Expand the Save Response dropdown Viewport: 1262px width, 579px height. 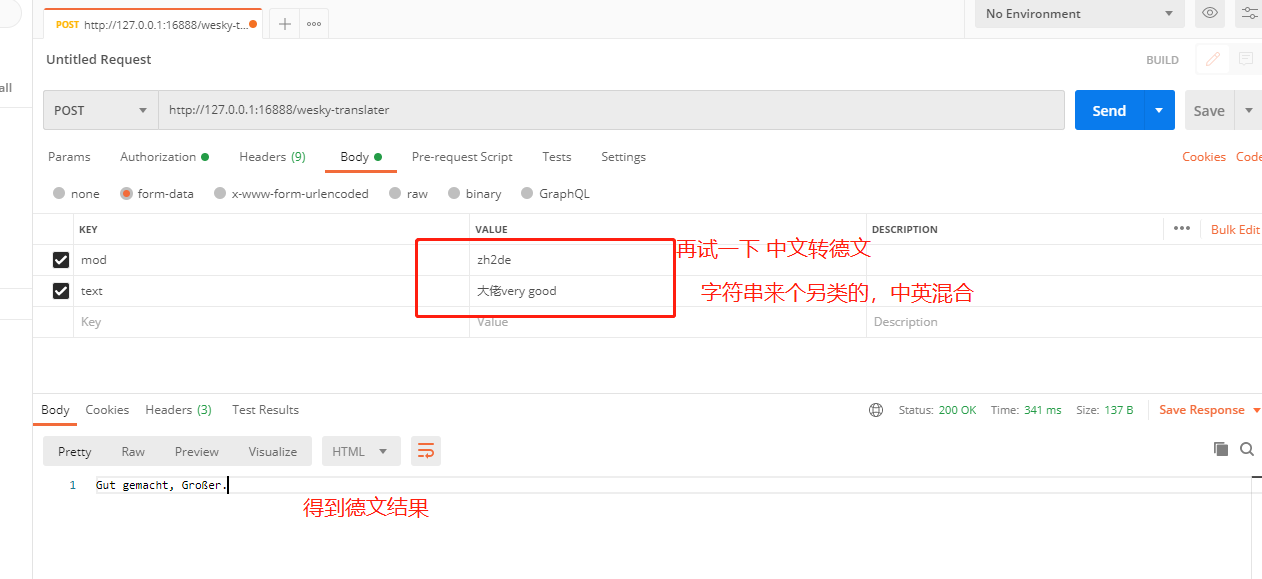1256,410
